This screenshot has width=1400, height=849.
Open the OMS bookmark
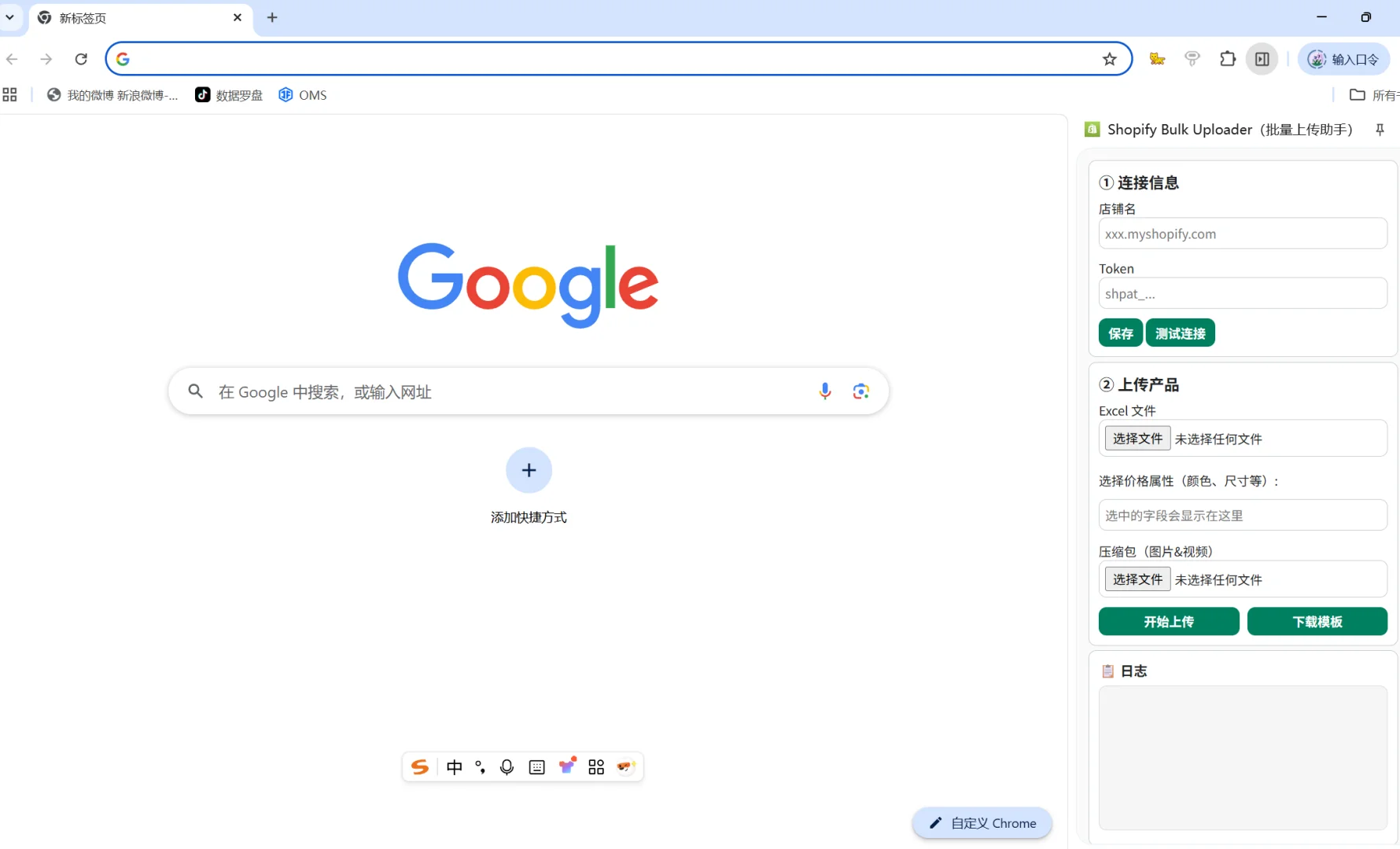tap(302, 94)
